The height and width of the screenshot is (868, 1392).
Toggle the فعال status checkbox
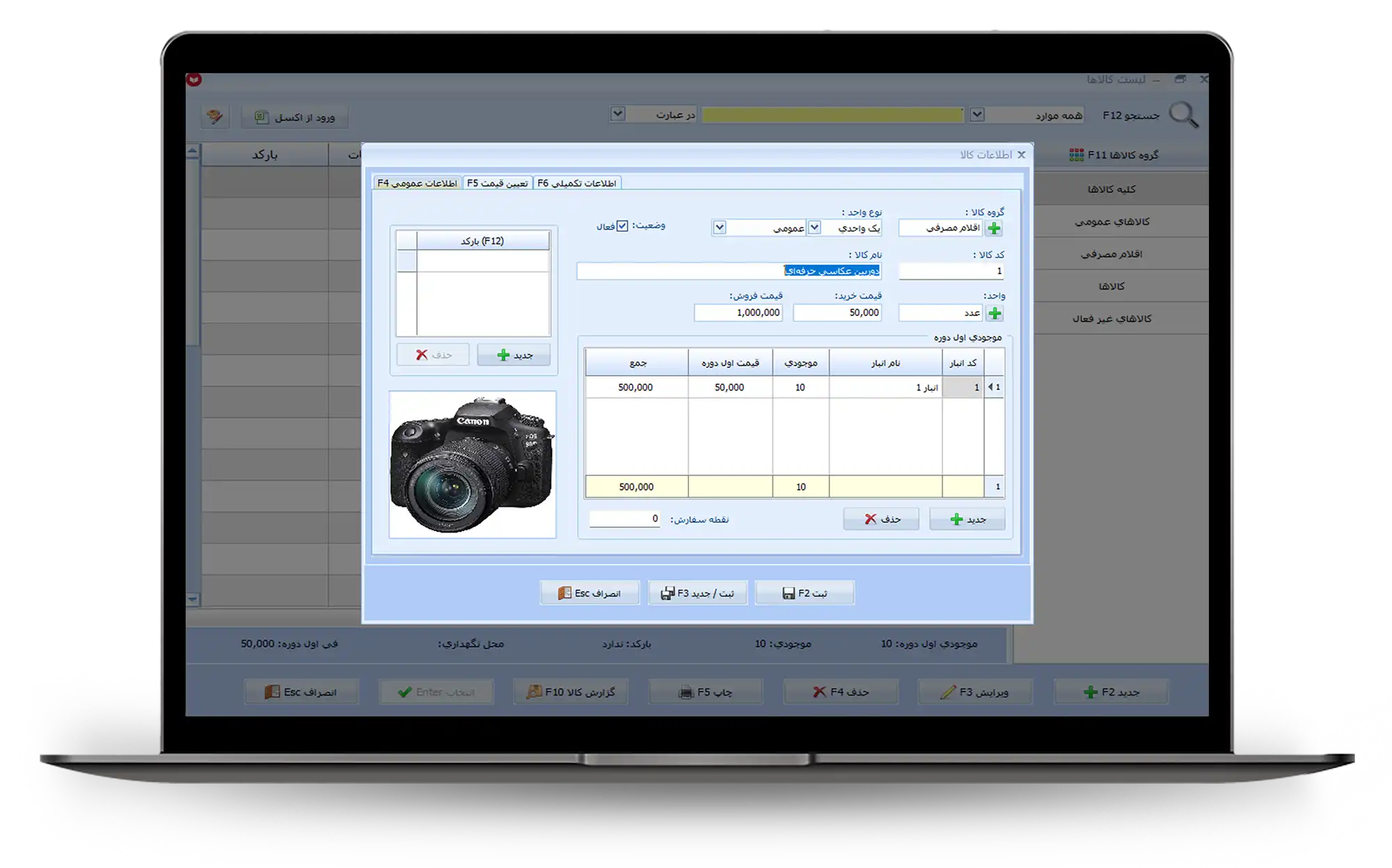pyautogui.click(x=622, y=226)
